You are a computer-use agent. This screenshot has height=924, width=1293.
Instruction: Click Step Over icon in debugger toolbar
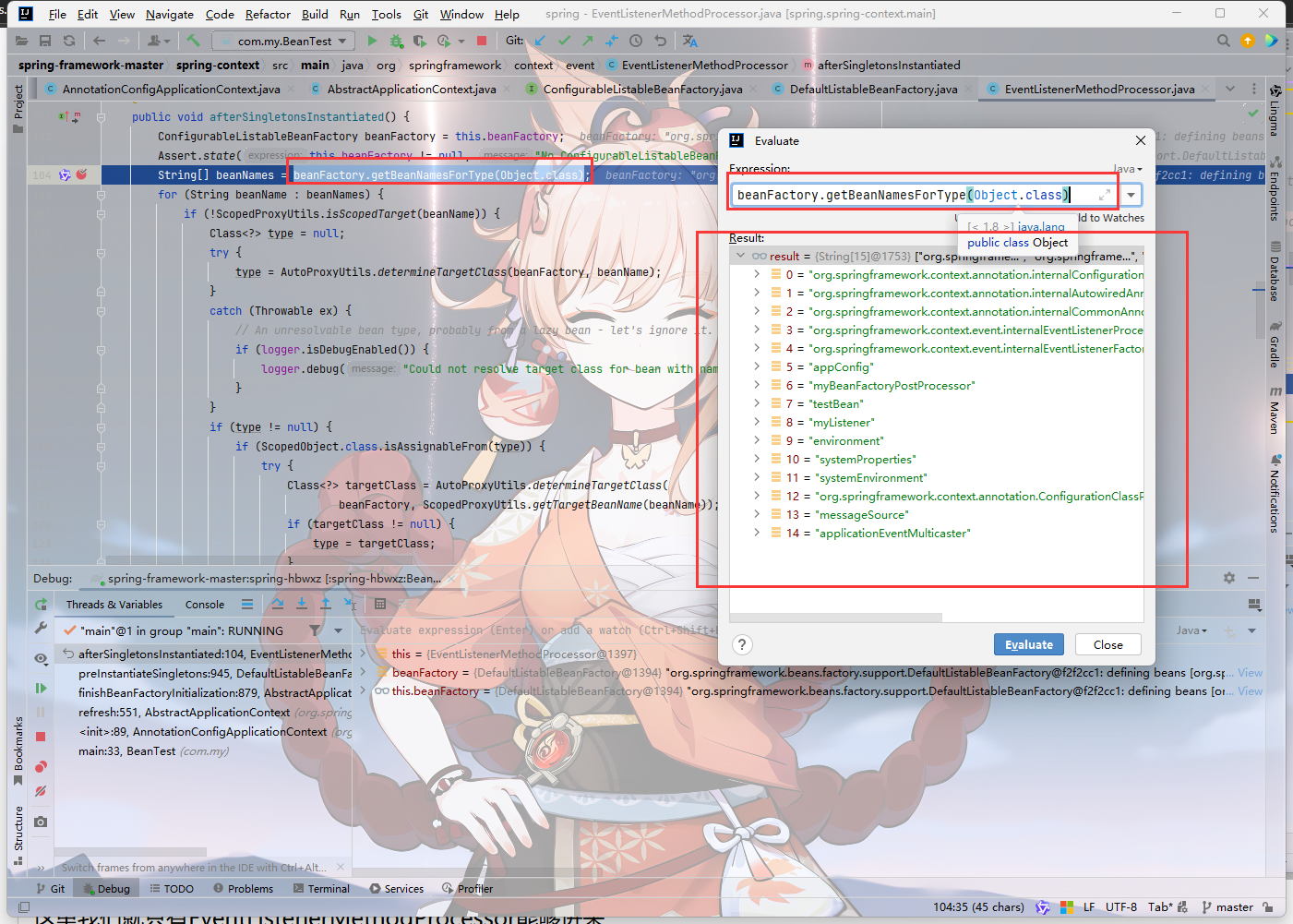coord(278,604)
